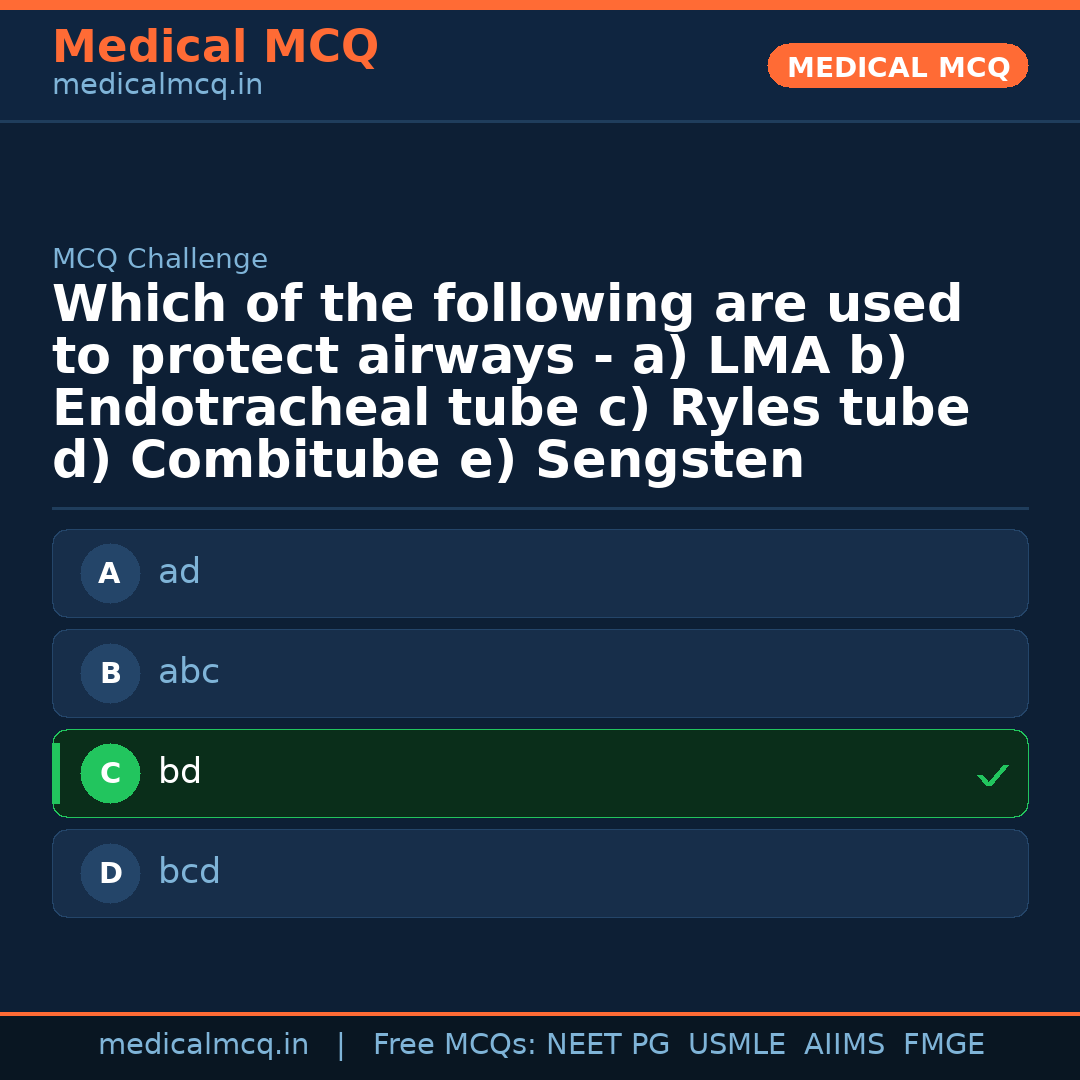1080x1080 pixels.
Task: Click the green checkmark on option C
Action: 992,774
